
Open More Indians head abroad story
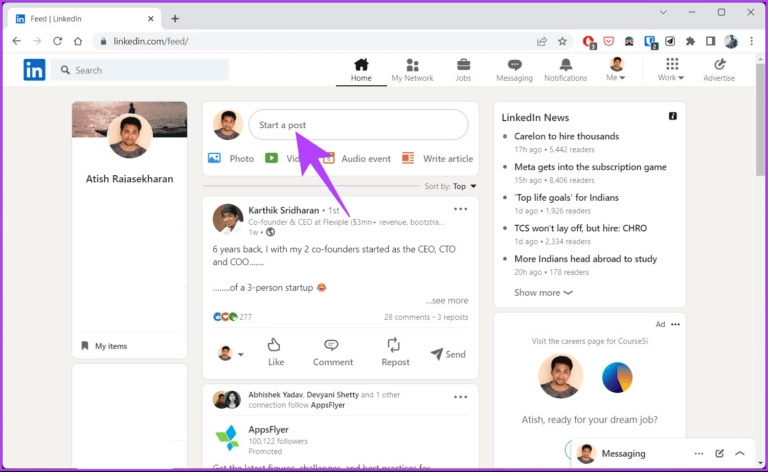click(x=585, y=259)
